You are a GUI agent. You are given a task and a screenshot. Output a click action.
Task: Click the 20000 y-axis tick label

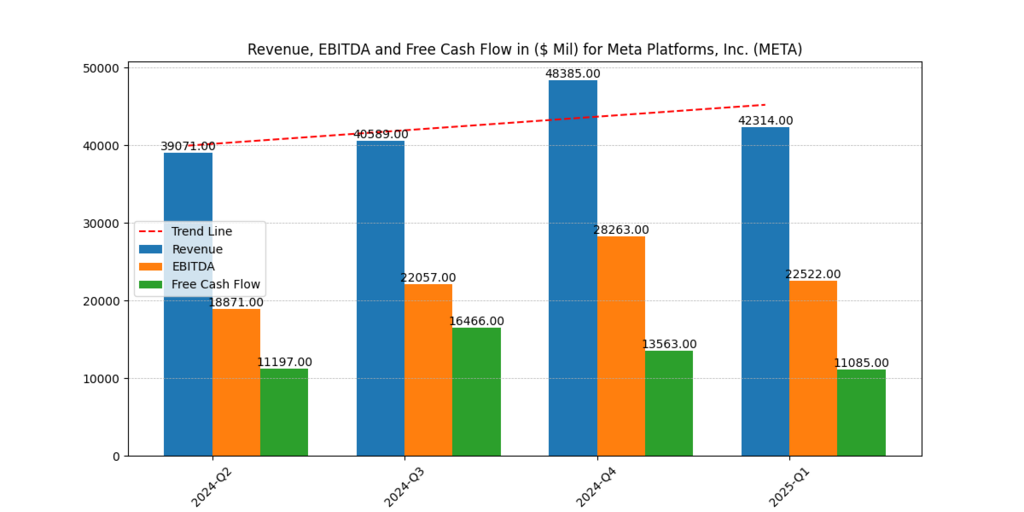click(x=100, y=301)
